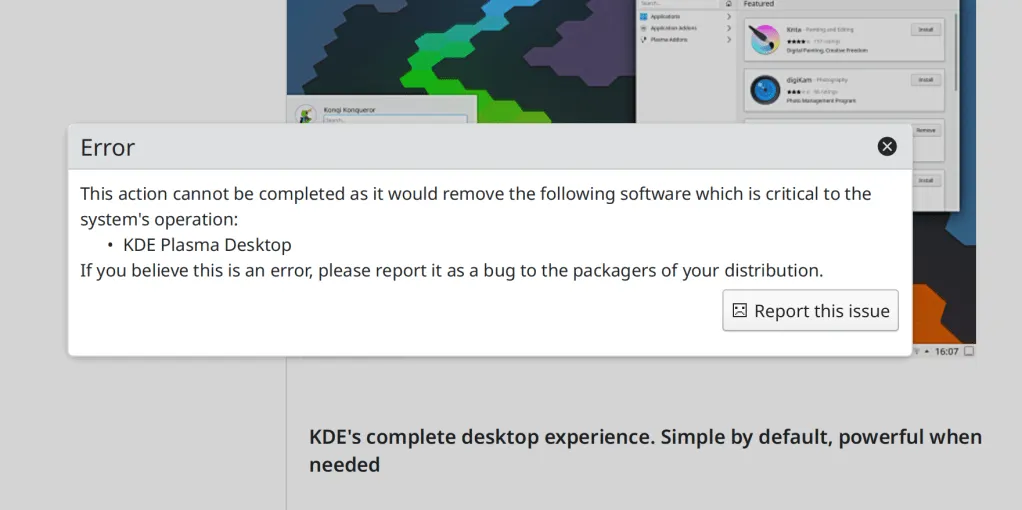
Task: Click the 16:07 clock in the panel
Action: click(946, 351)
